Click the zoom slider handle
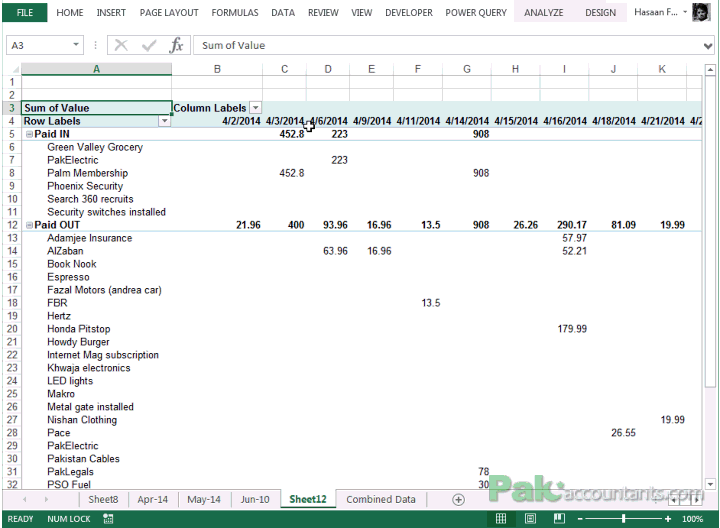 pos(623,519)
